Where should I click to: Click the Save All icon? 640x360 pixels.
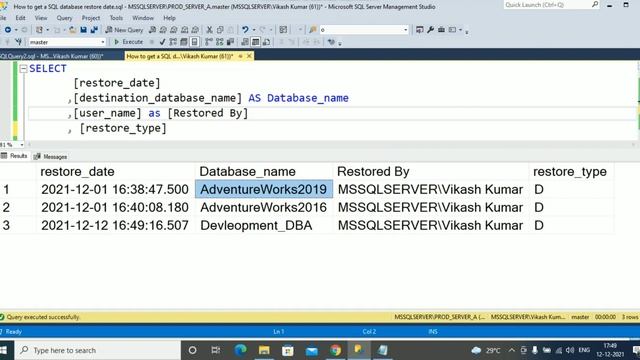coord(94,30)
